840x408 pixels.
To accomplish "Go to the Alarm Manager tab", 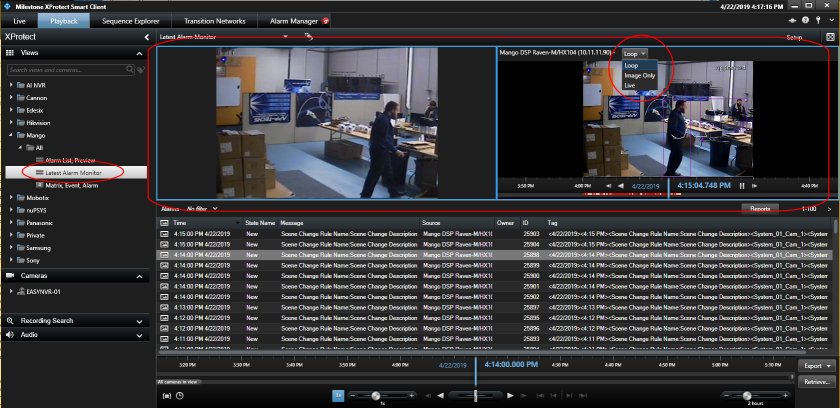I will tap(294, 21).
